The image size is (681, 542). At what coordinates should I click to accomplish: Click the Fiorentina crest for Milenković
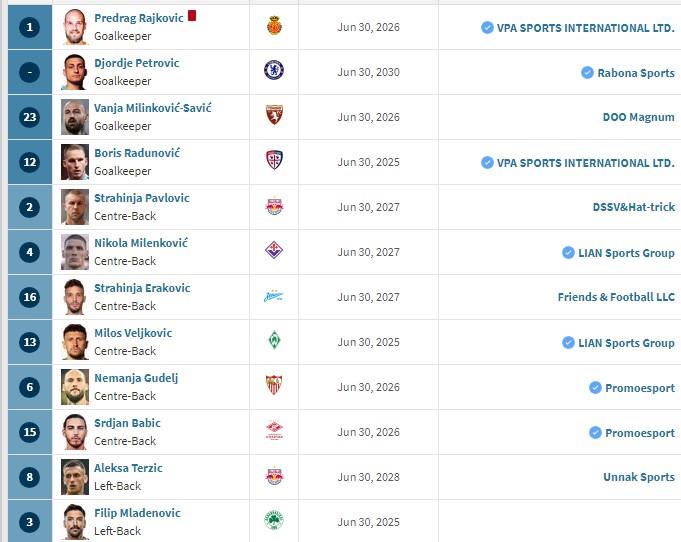coord(274,251)
